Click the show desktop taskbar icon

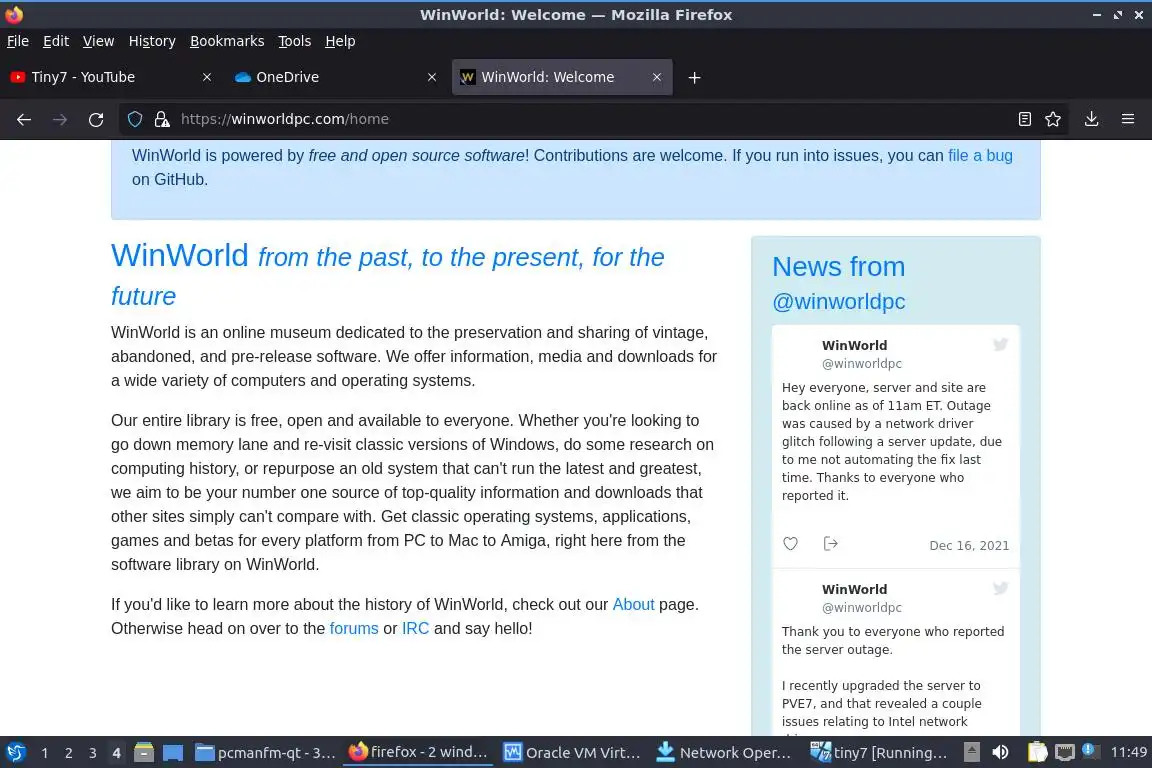click(x=173, y=753)
